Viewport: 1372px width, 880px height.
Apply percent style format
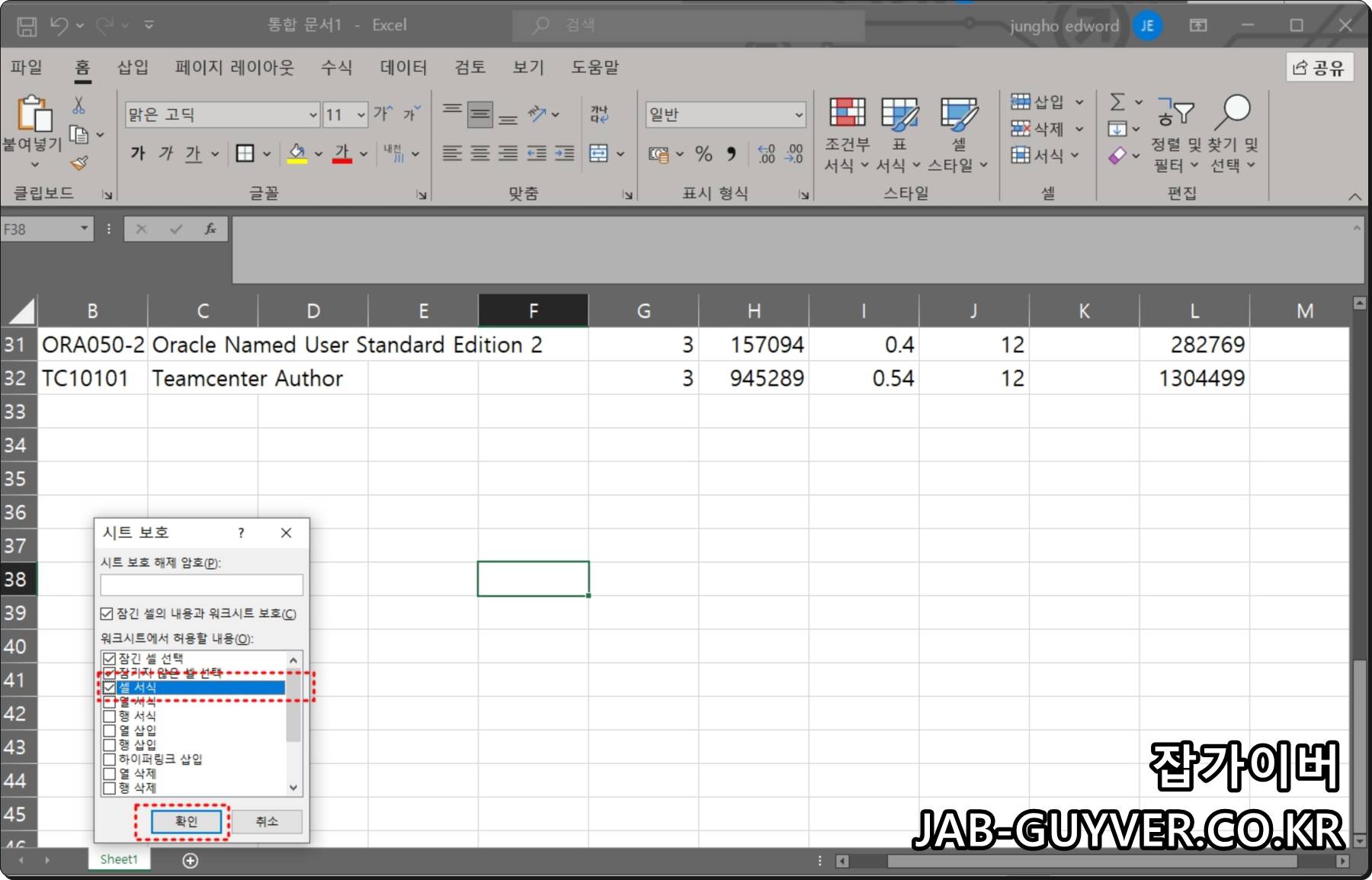[x=704, y=154]
